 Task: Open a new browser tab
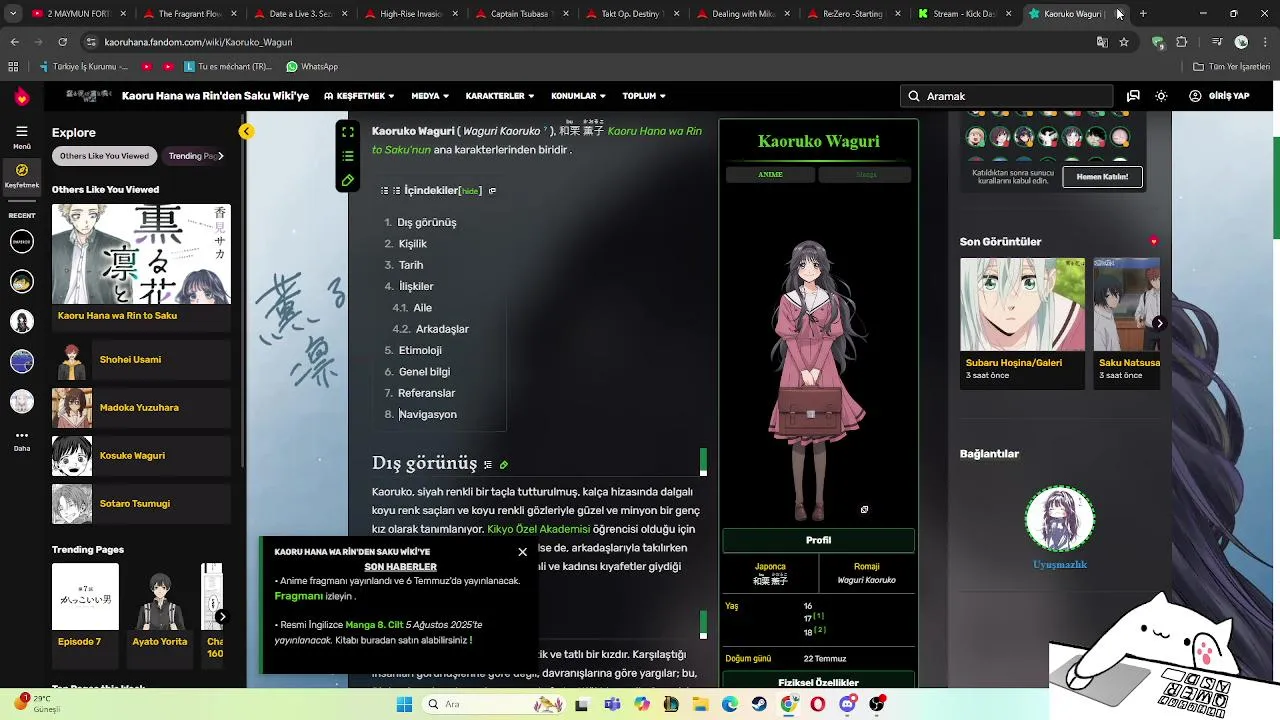click(x=1143, y=14)
